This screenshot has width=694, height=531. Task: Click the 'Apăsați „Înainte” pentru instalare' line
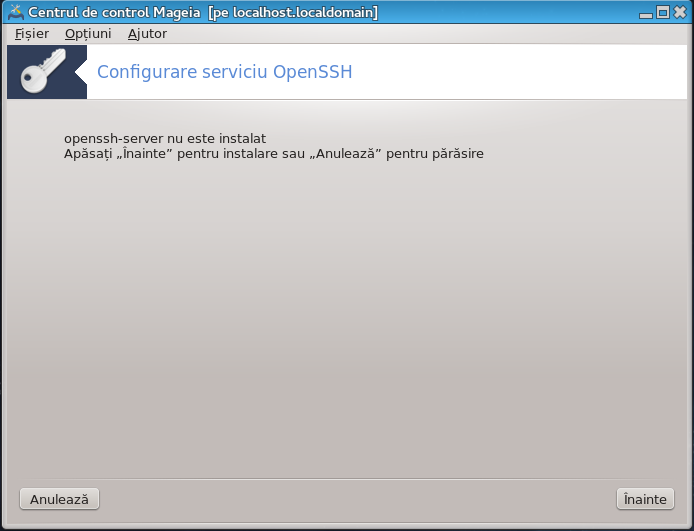(x=274, y=154)
